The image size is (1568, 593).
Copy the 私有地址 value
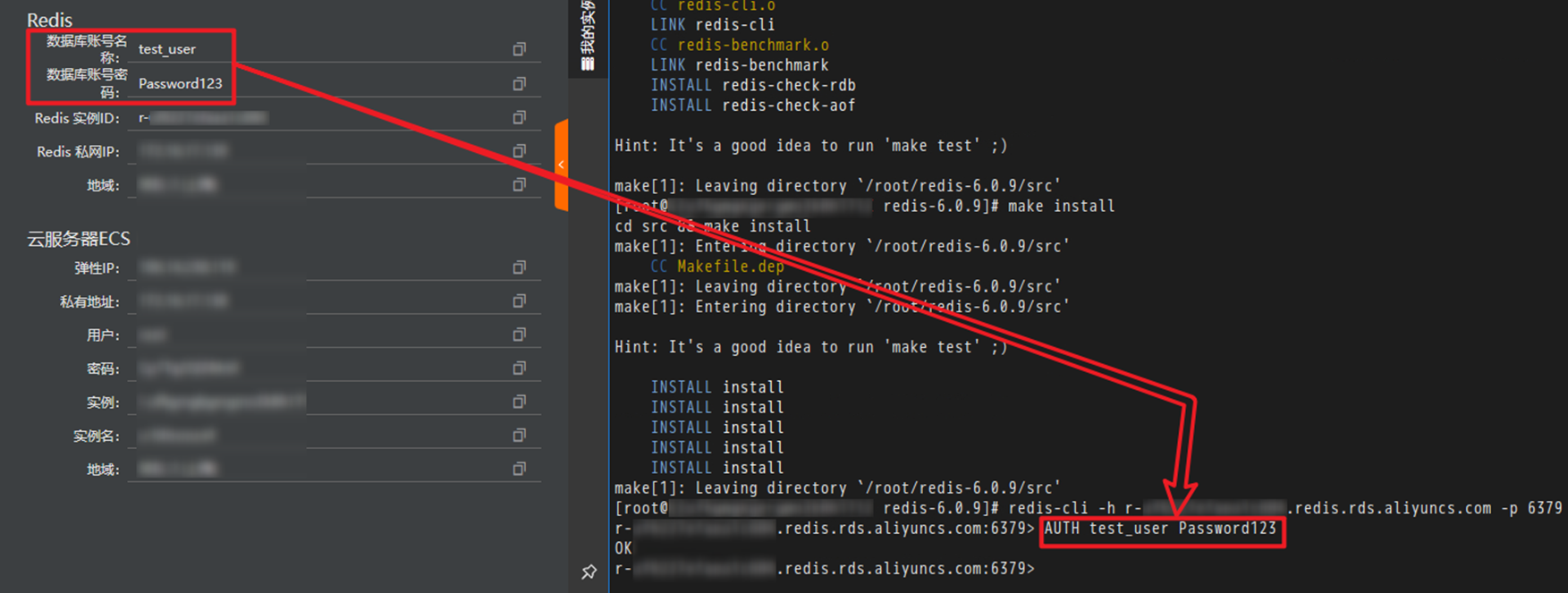[519, 301]
